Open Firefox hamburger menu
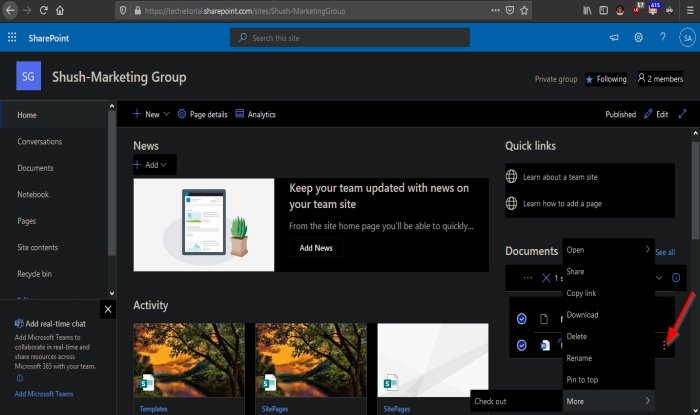This screenshot has width=700, height=415. pyautogui.click(x=690, y=11)
